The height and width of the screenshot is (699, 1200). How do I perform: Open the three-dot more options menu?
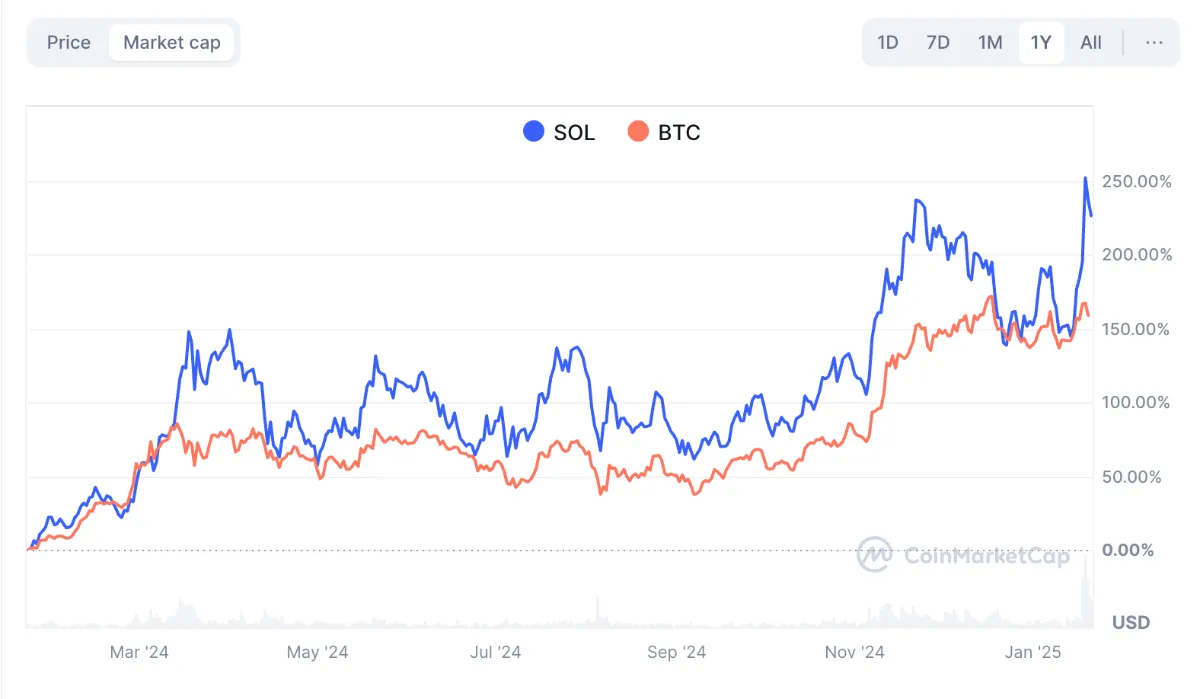[1154, 43]
